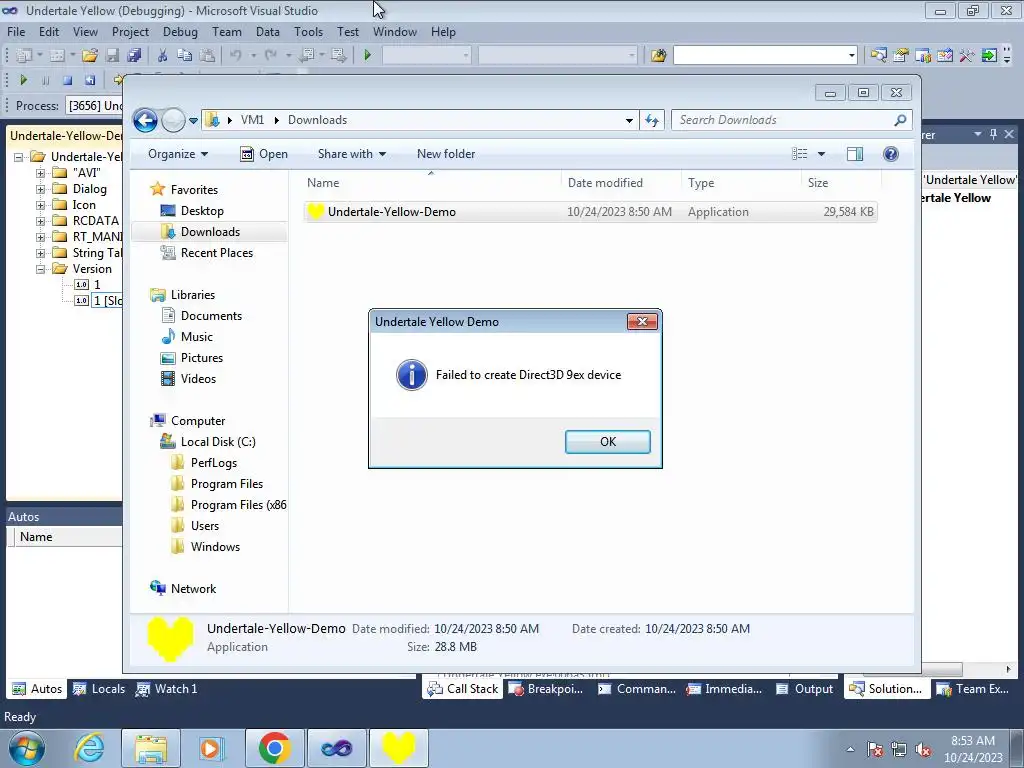Open the Change your view dropdown arrow

click(822, 154)
